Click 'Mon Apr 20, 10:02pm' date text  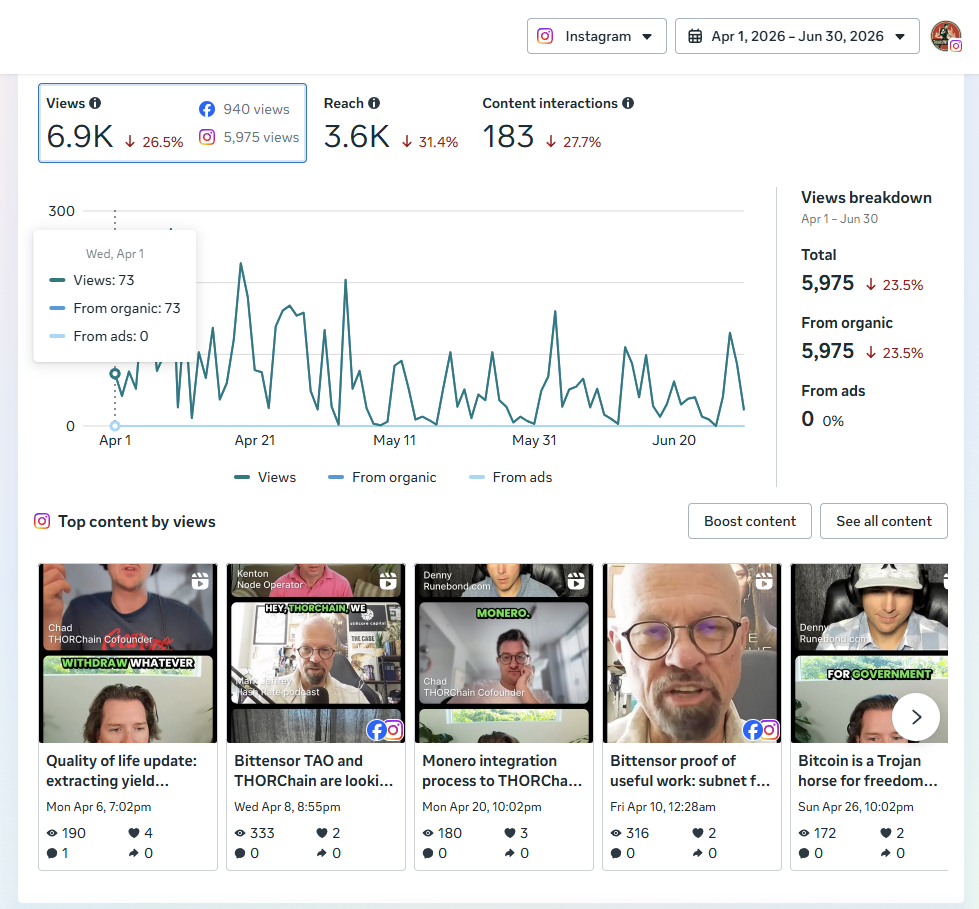point(481,807)
